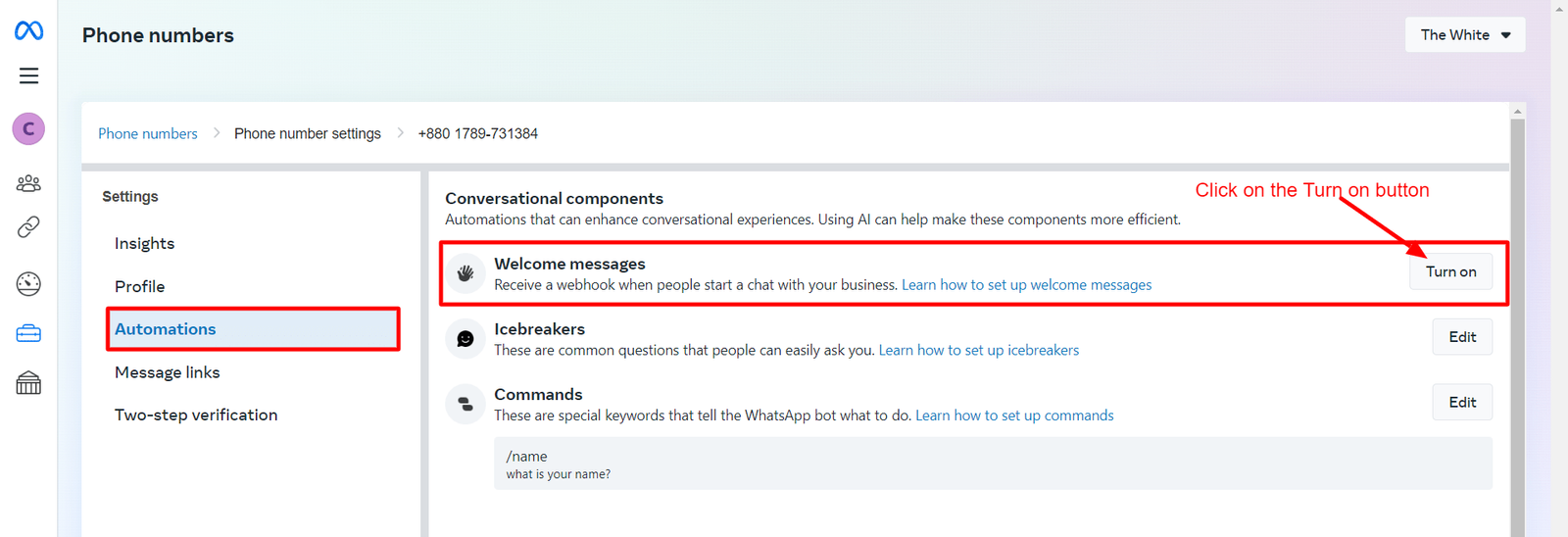The image size is (1568, 537).
Task: Open the people/users sidebar icon
Action: [x=28, y=182]
